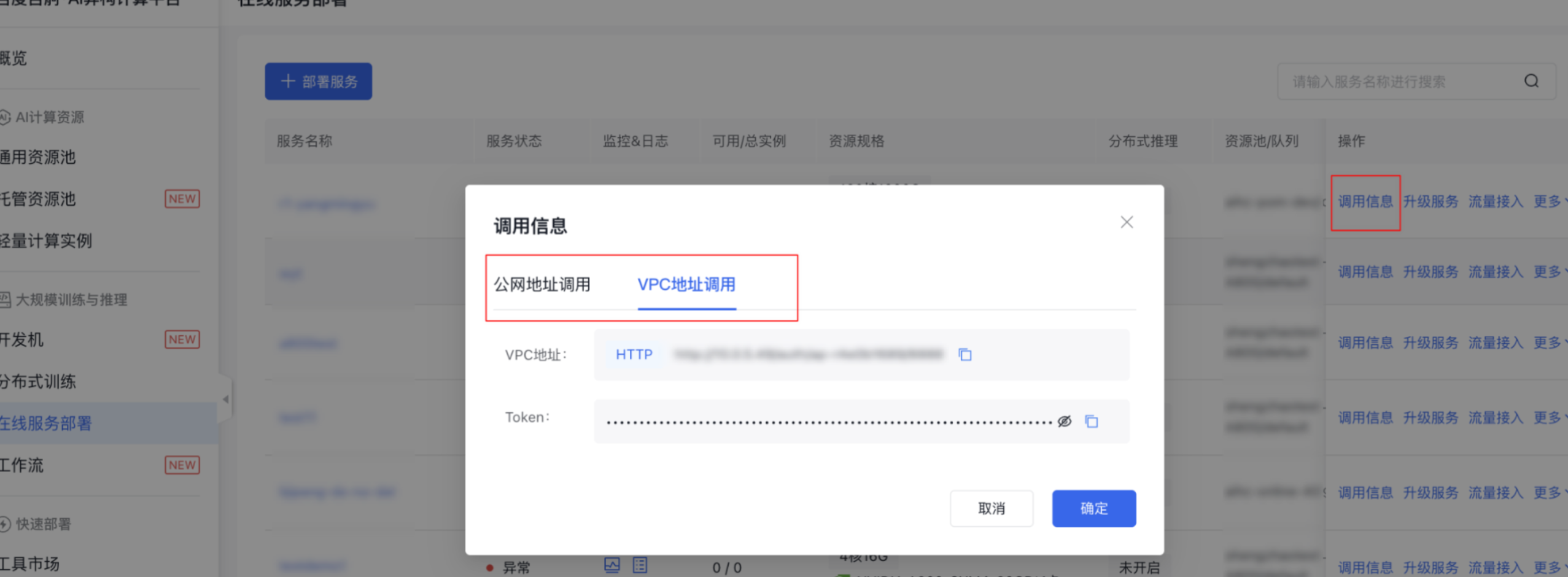The height and width of the screenshot is (577, 1568).
Task: Open 开发机 in the sidebar
Action: 21,339
